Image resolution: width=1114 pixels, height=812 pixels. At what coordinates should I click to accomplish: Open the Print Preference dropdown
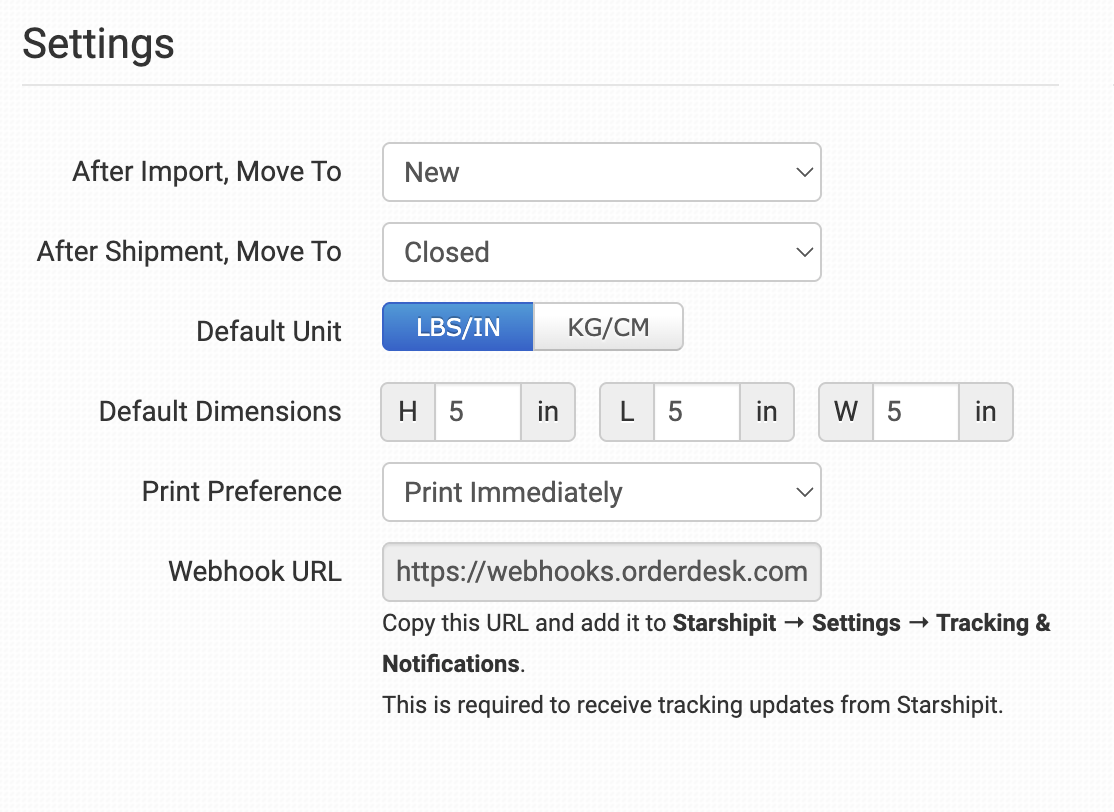point(601,492)
